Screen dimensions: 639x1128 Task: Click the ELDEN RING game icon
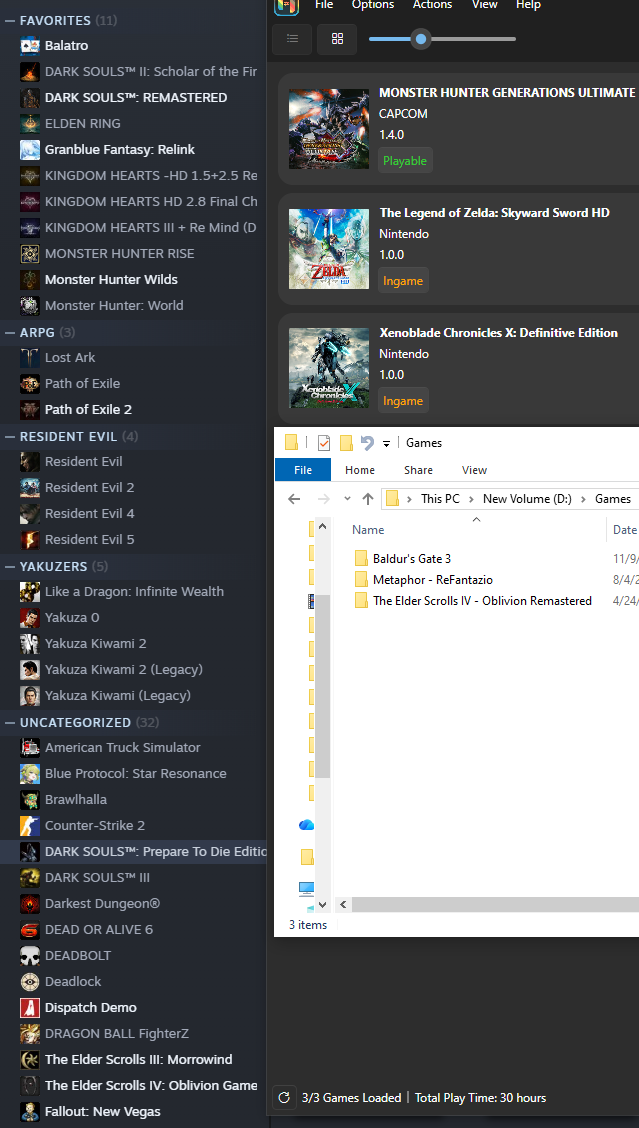30,124
